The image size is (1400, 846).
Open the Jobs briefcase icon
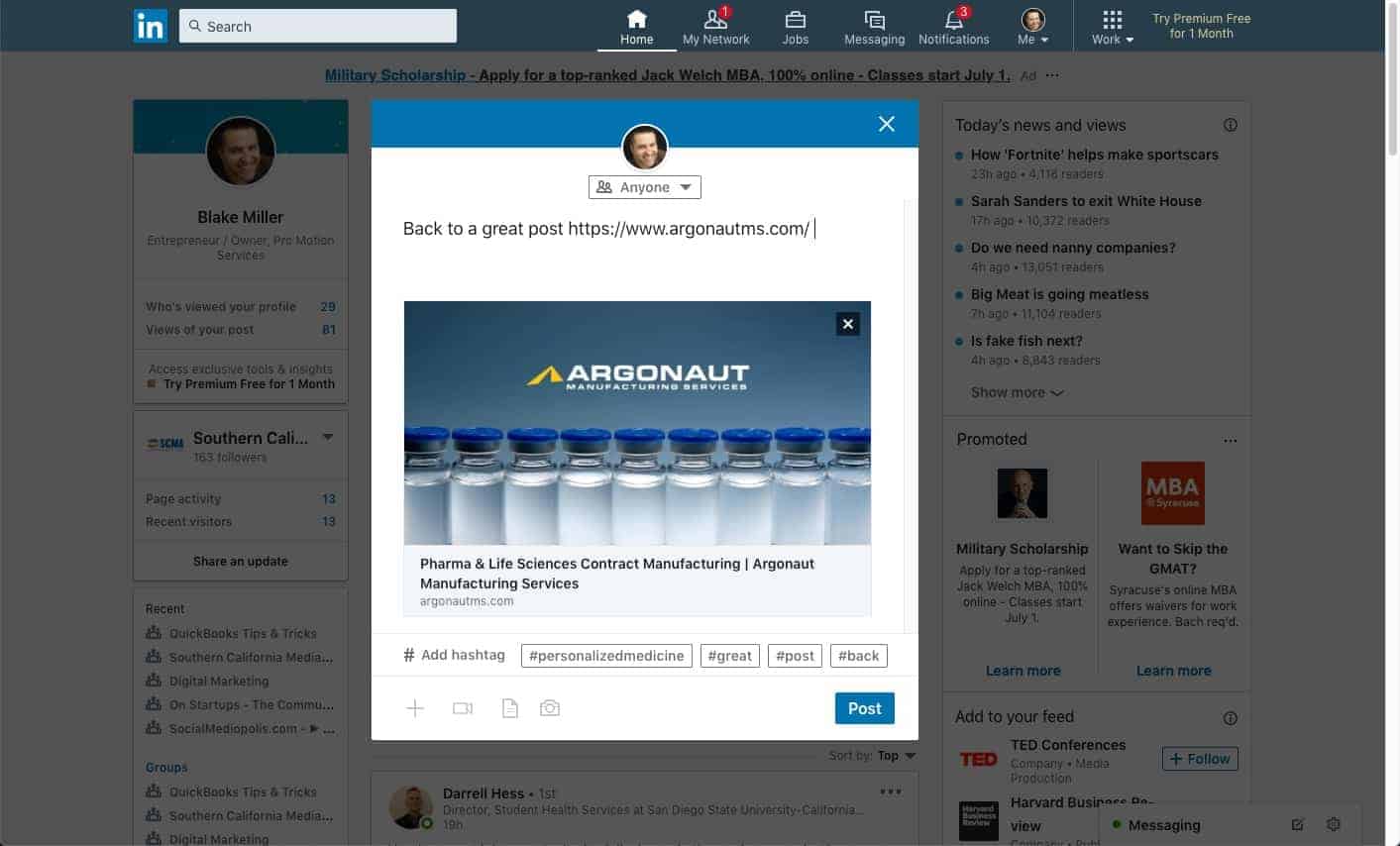(795, 21)
